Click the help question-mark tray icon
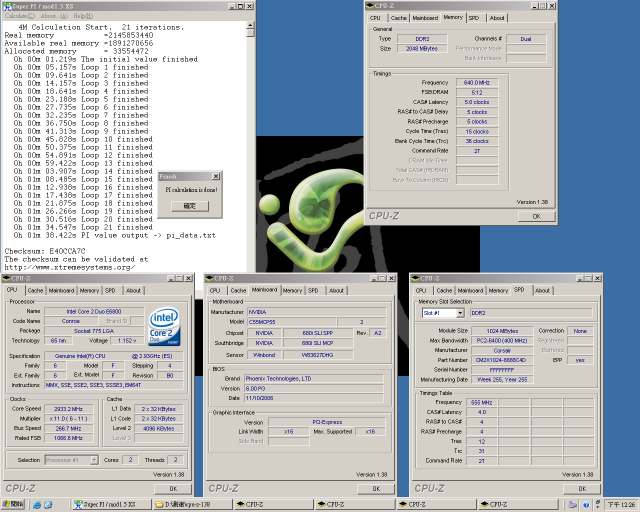 pyautogui.click(x=586, y=505)
